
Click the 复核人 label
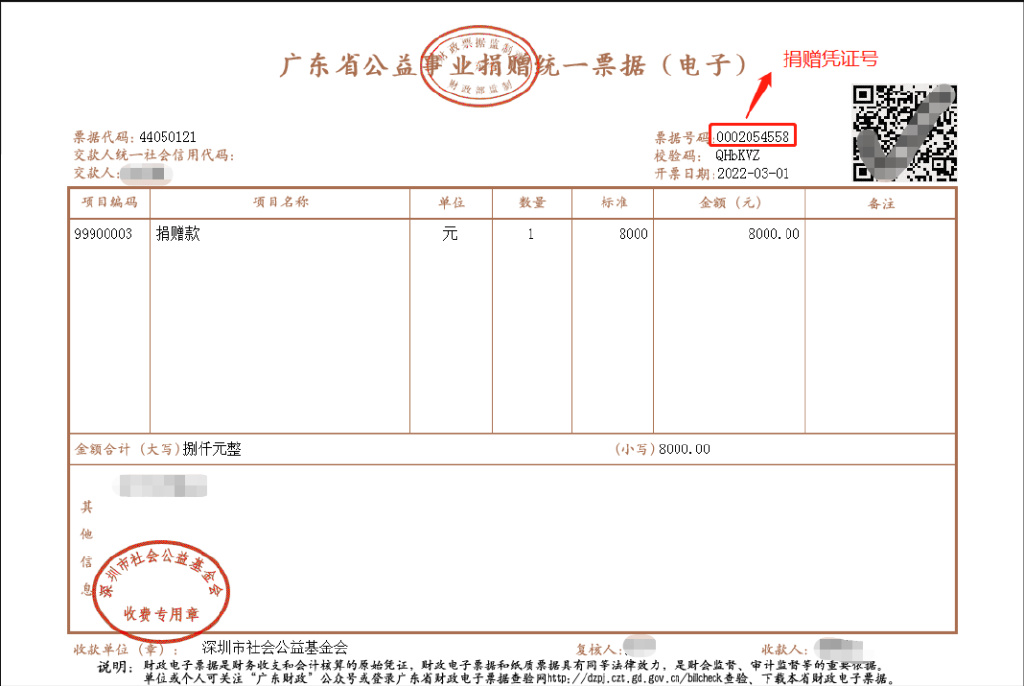[x=599, y=649]
